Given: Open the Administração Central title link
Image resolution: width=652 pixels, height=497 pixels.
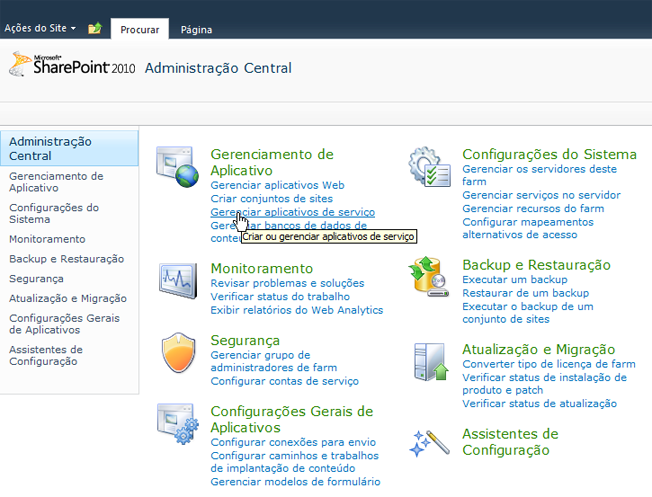Looking at the screenshot, I should 218,68.
